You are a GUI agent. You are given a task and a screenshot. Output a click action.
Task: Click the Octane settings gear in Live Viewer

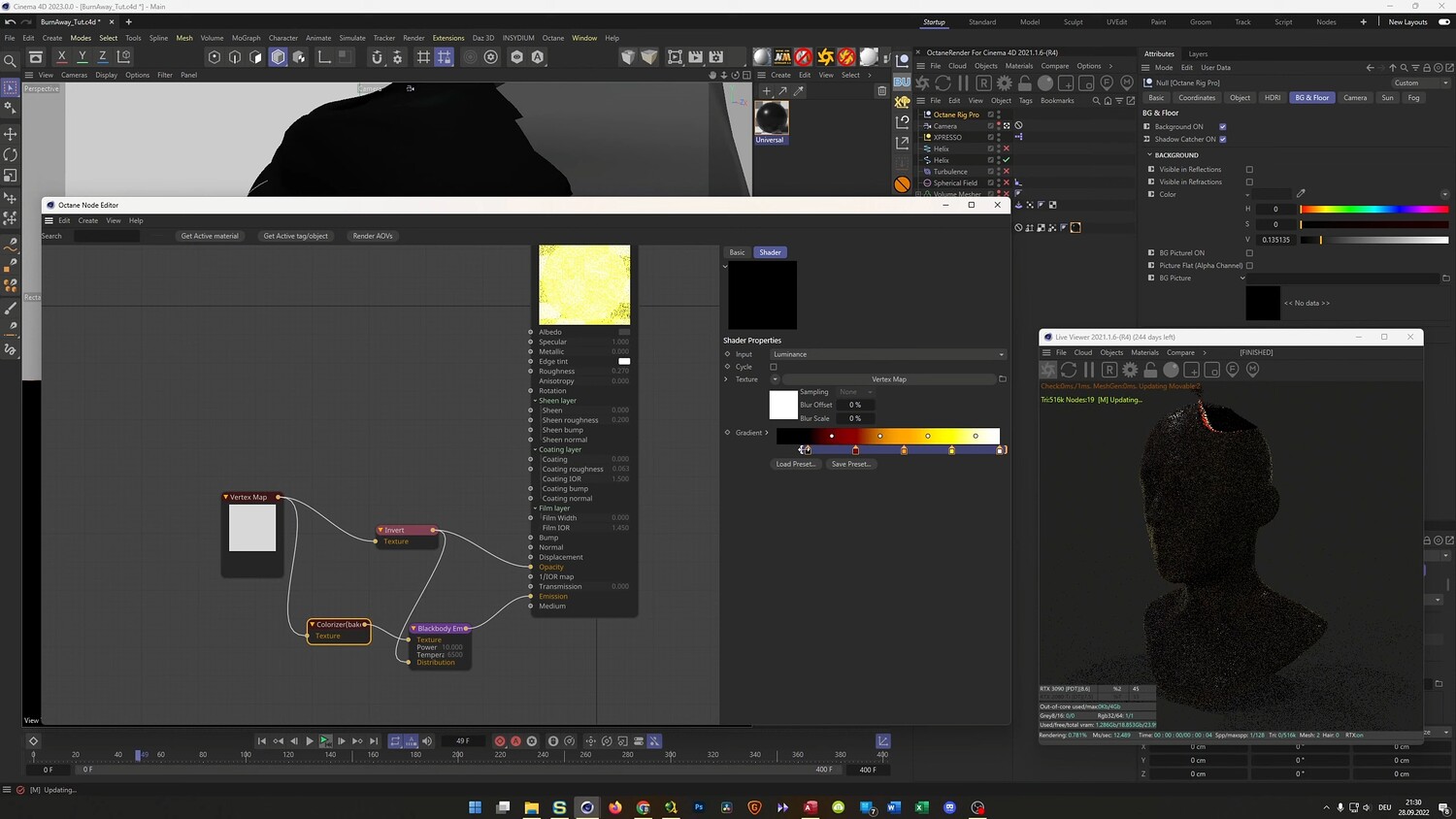click(x=1130, y=370)
